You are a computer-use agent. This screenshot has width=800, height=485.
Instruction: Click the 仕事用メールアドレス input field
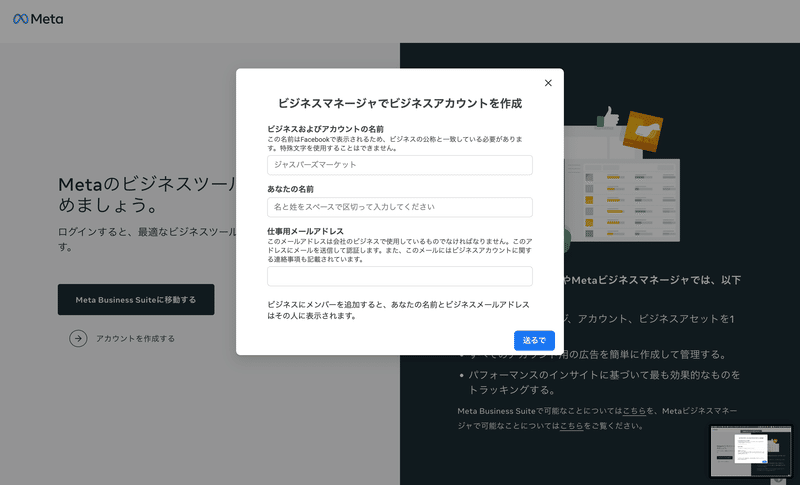pos(399,276)
